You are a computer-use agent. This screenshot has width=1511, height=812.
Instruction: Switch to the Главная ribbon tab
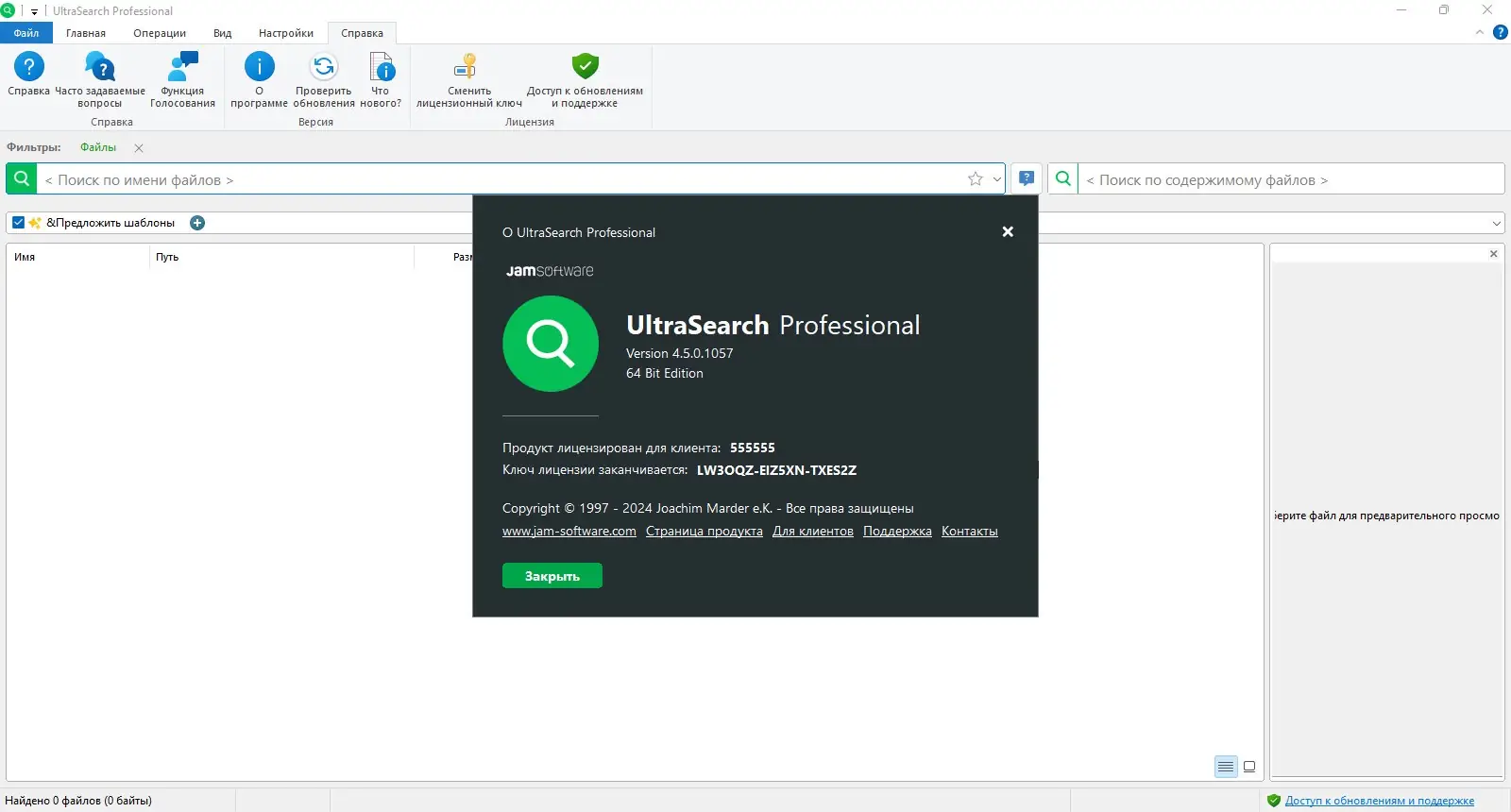(x=86, y=33)
